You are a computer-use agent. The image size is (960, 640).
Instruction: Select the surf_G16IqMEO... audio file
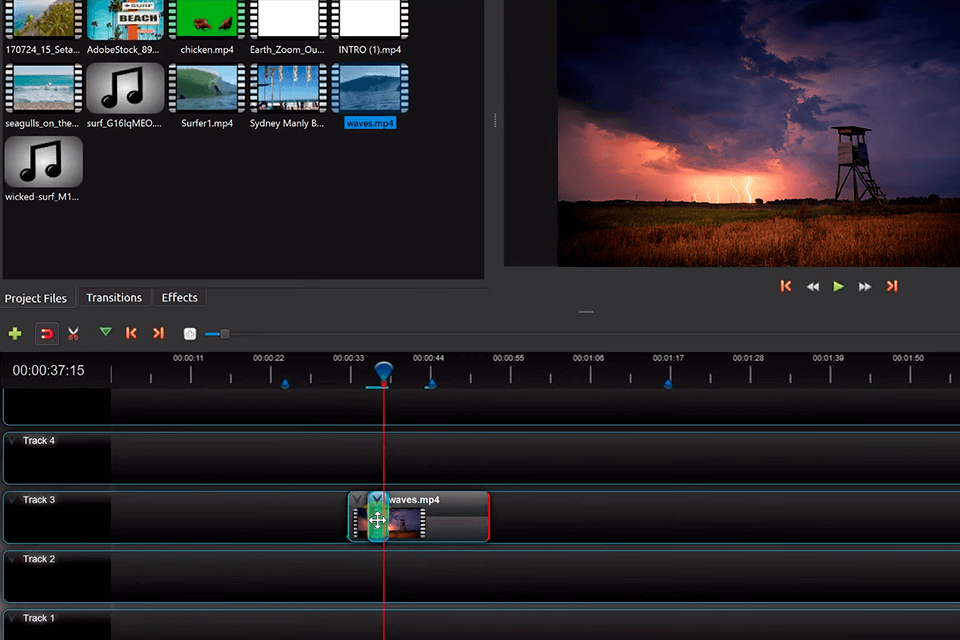point(125,88)
